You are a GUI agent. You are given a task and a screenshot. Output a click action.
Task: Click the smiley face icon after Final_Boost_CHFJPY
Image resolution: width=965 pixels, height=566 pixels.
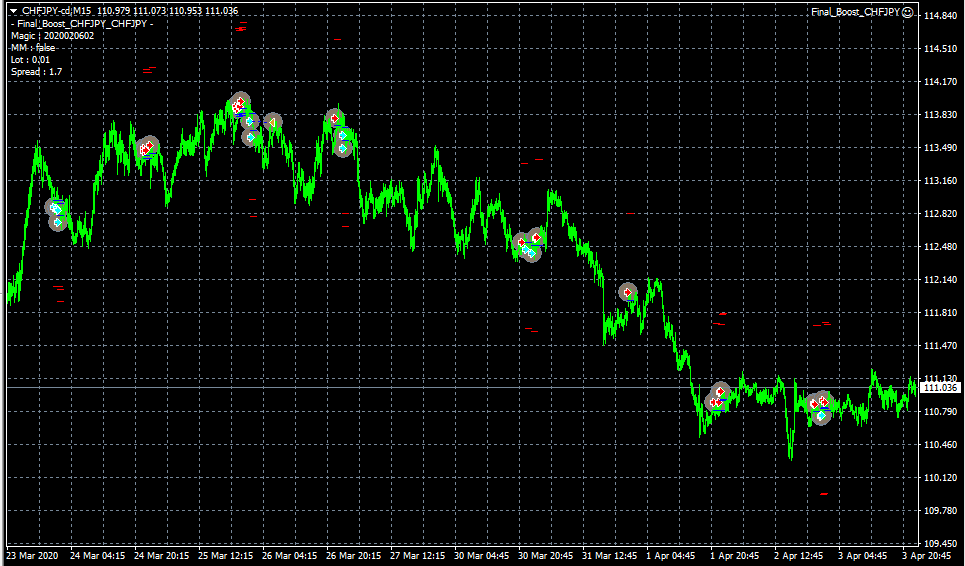tap(908, 12)
